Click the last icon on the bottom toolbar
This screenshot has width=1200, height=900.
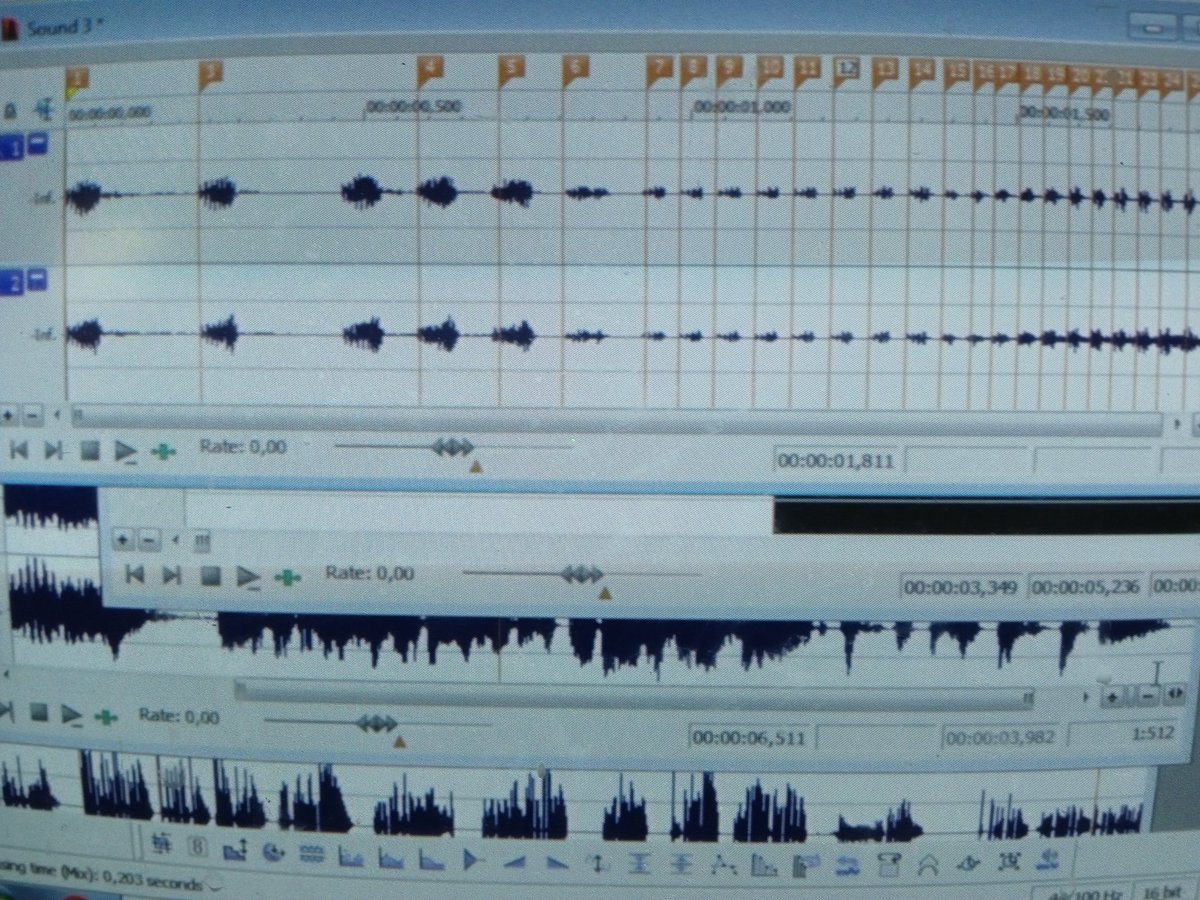coord(1049,858)
